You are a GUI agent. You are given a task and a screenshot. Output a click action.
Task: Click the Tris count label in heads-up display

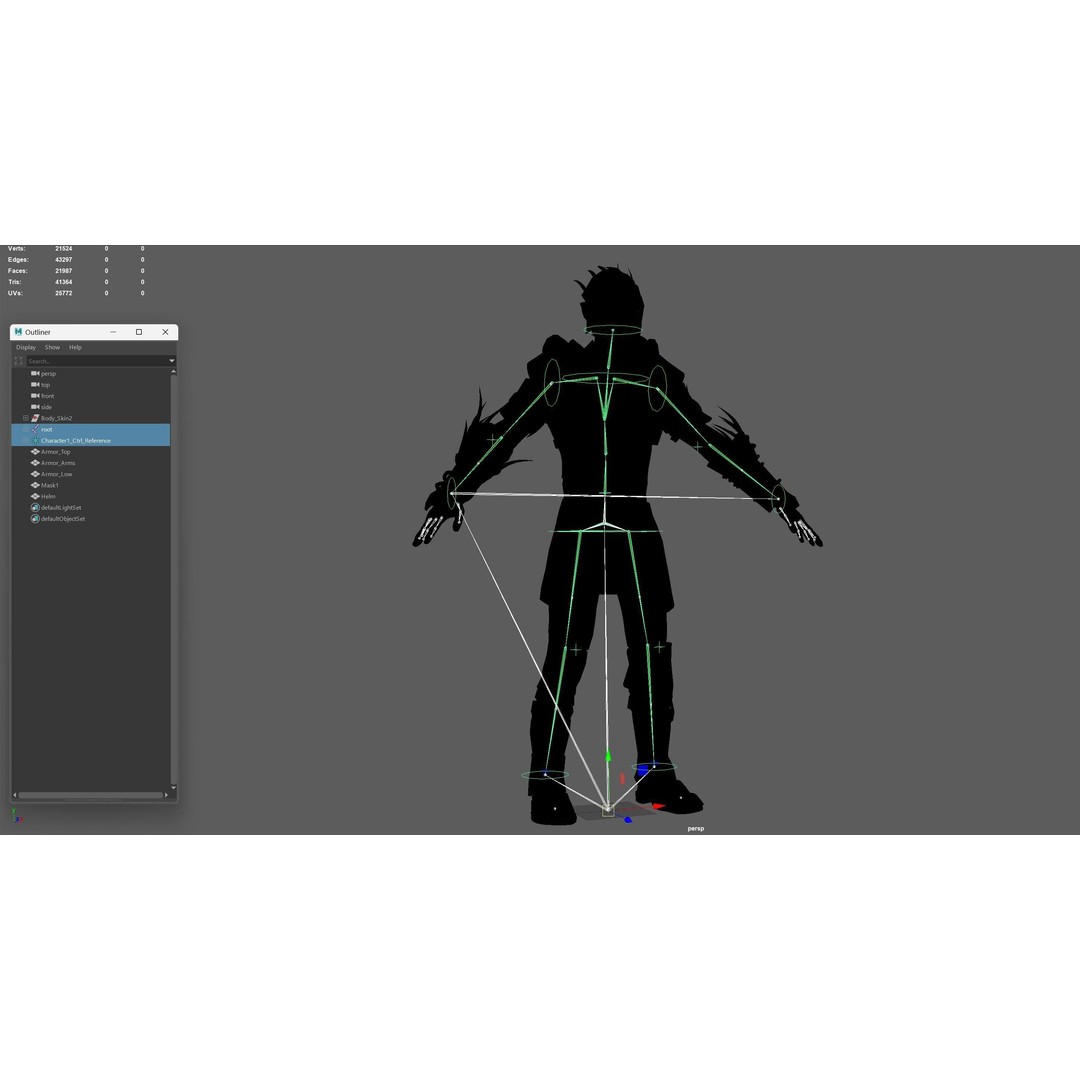pyautogui.click(x=14, y=282)
